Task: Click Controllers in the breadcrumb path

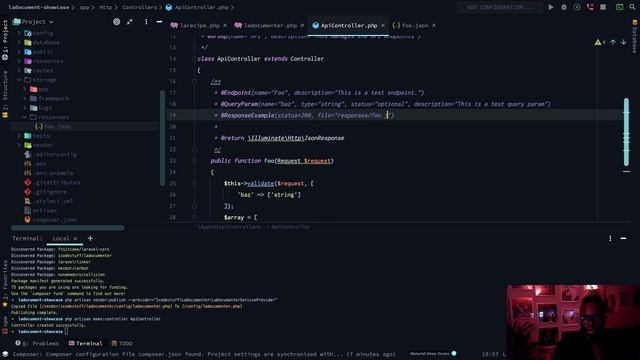Action: coord(139,7)
